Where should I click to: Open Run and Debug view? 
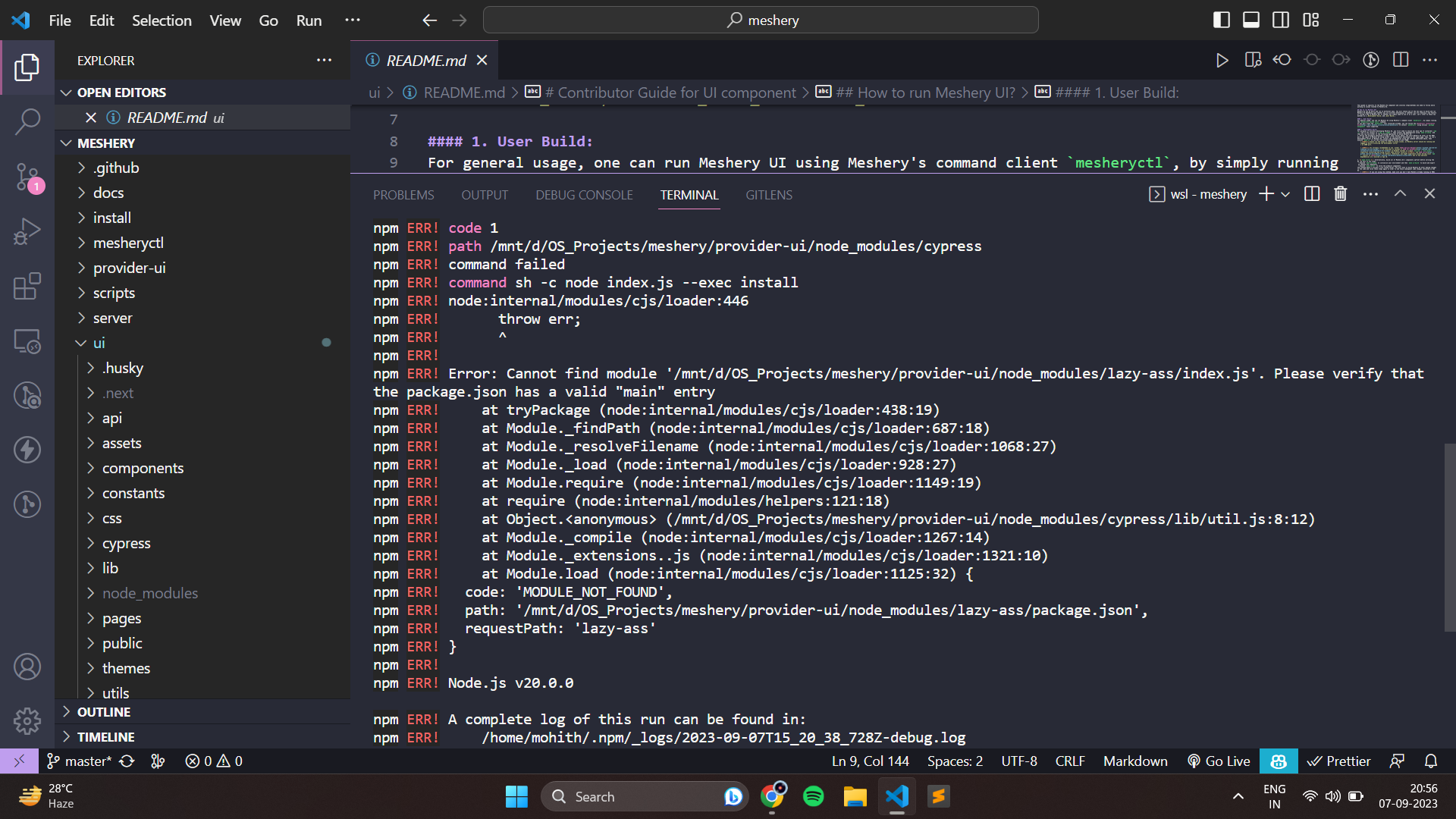coord(27,231)
